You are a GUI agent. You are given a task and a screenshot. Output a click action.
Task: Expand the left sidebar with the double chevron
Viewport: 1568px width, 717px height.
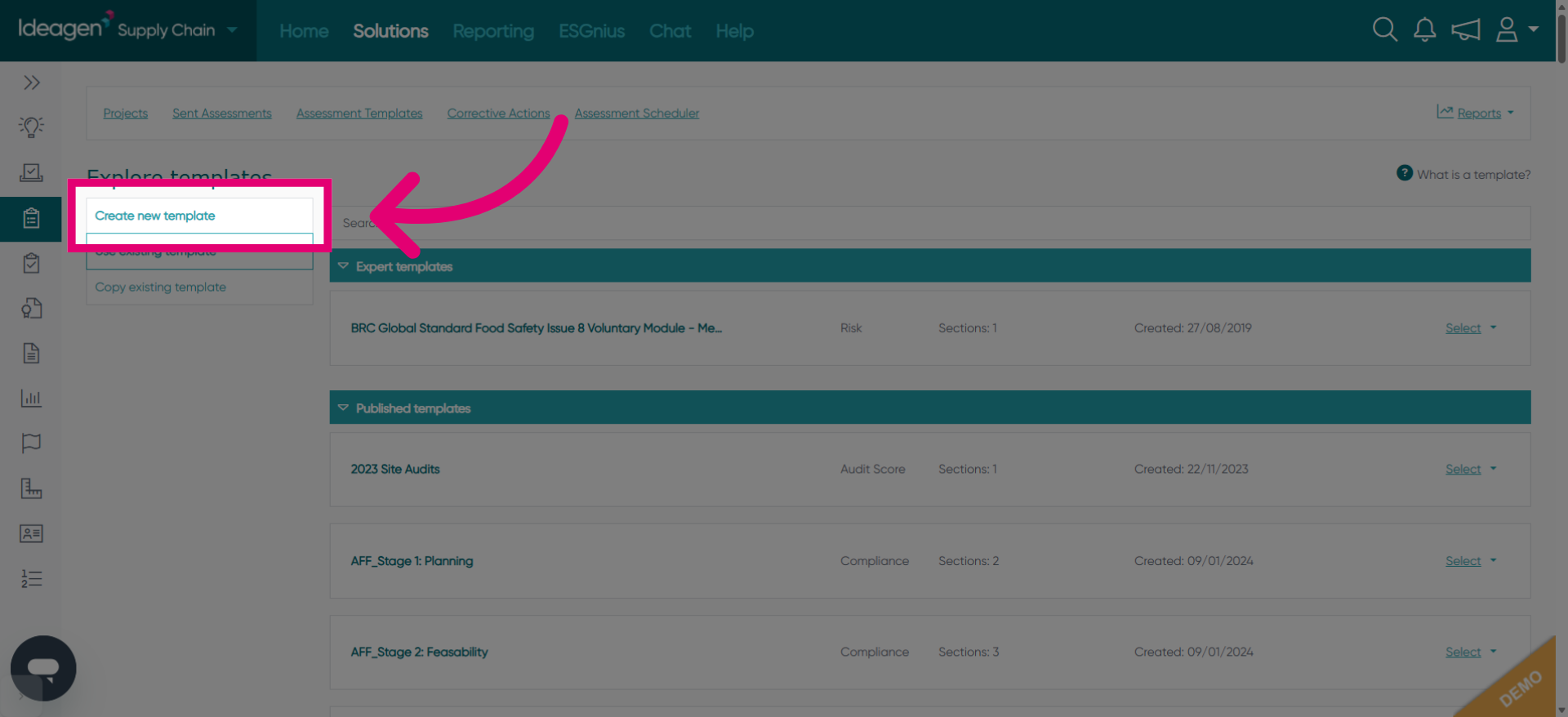(x=32, y=82)
